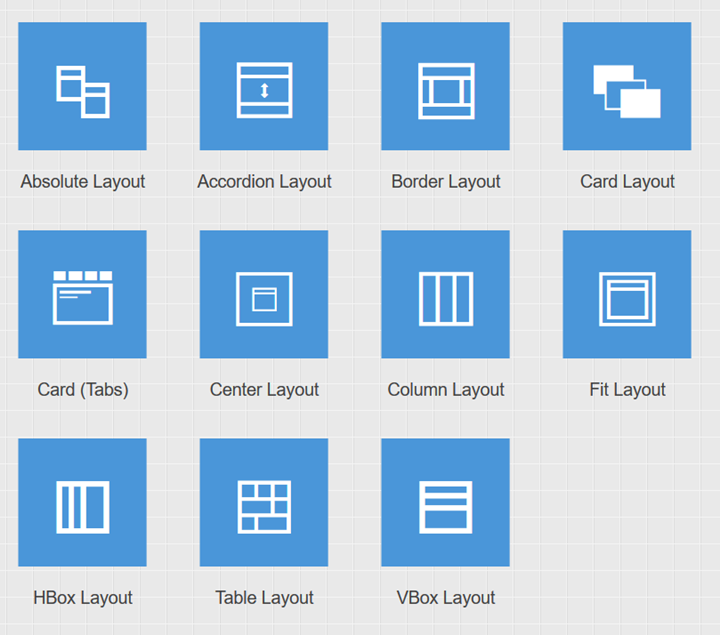
Task: Click the 'Border Layout' text label
Action: (445, 182)
